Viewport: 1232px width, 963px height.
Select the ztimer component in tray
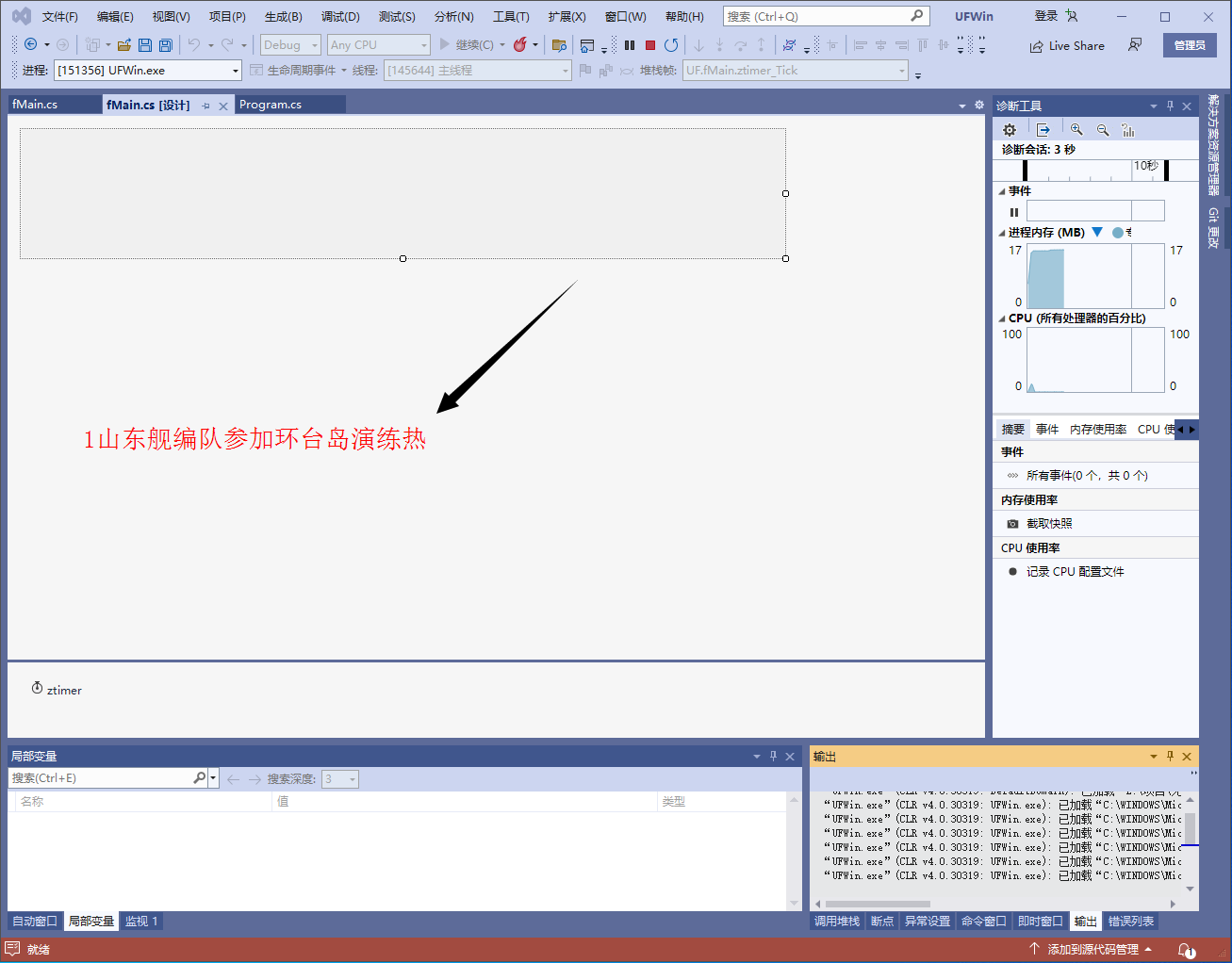(x=57, y=690)
